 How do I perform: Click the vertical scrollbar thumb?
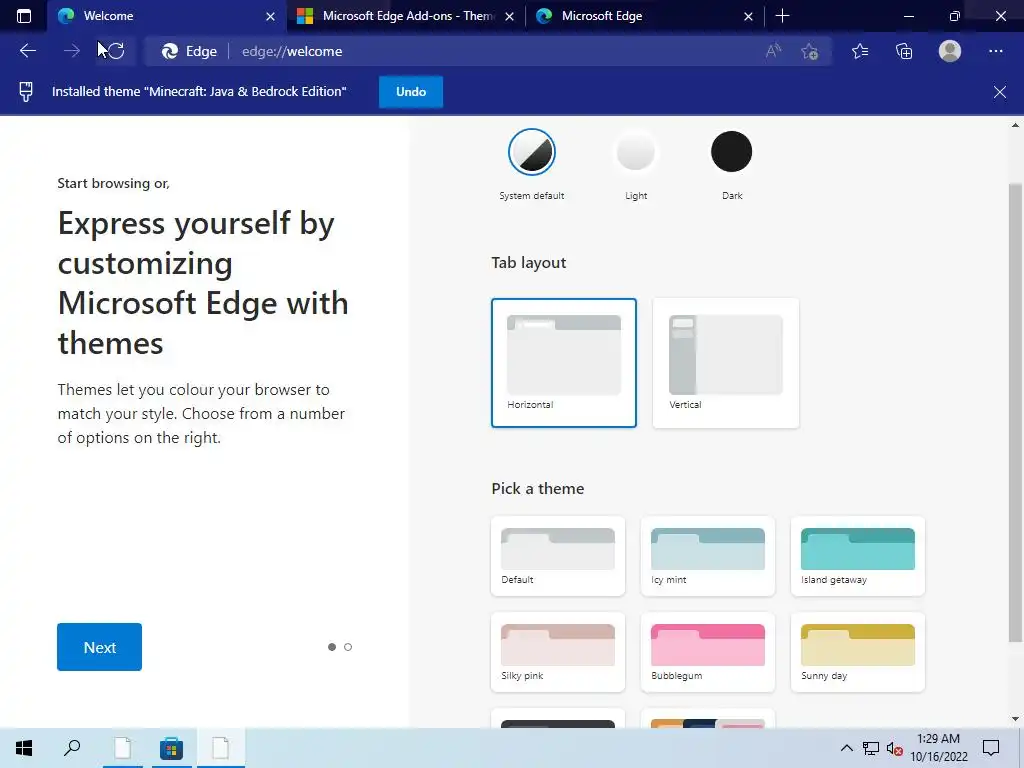coord(1015,411)
